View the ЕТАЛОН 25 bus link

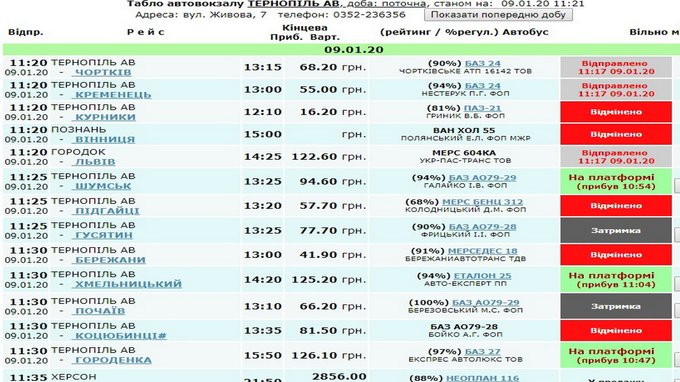pyautogui.click(x=482, y=276)
